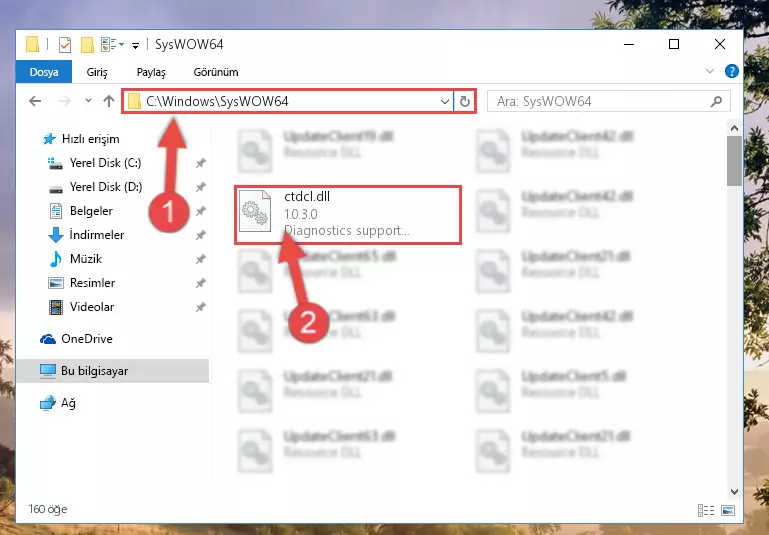The height and width of the screenshot is (535, 769).
Task: Refresh the SysWOW64 folder
Action: coord(464,102)
